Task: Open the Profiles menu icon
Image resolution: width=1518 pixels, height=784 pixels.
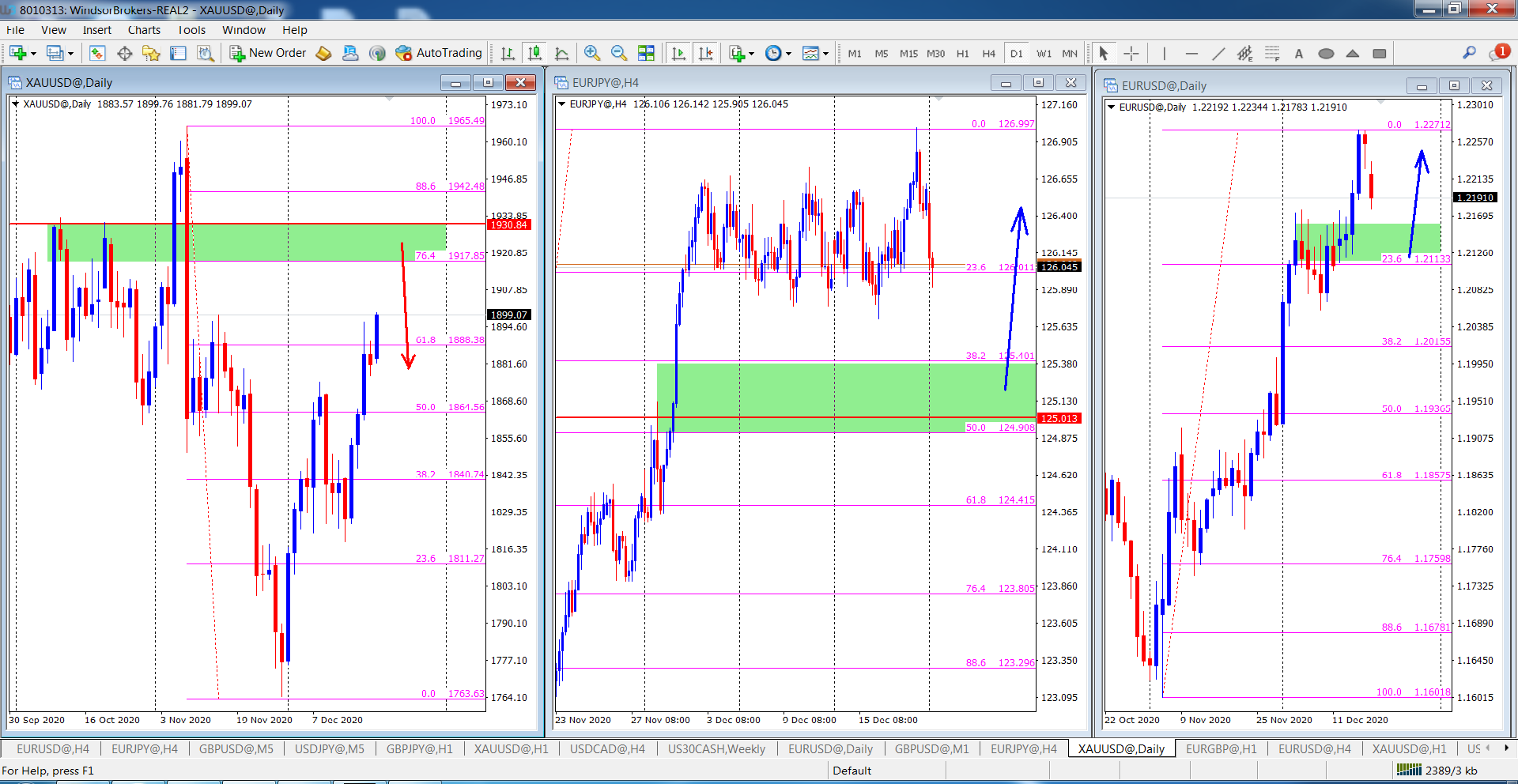Action: point(55,53)
